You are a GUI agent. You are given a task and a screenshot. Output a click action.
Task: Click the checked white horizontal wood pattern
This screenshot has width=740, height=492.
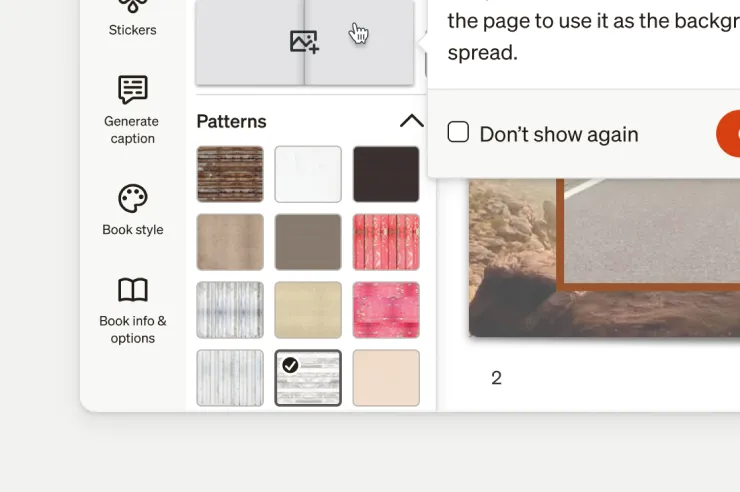point(308,378)
